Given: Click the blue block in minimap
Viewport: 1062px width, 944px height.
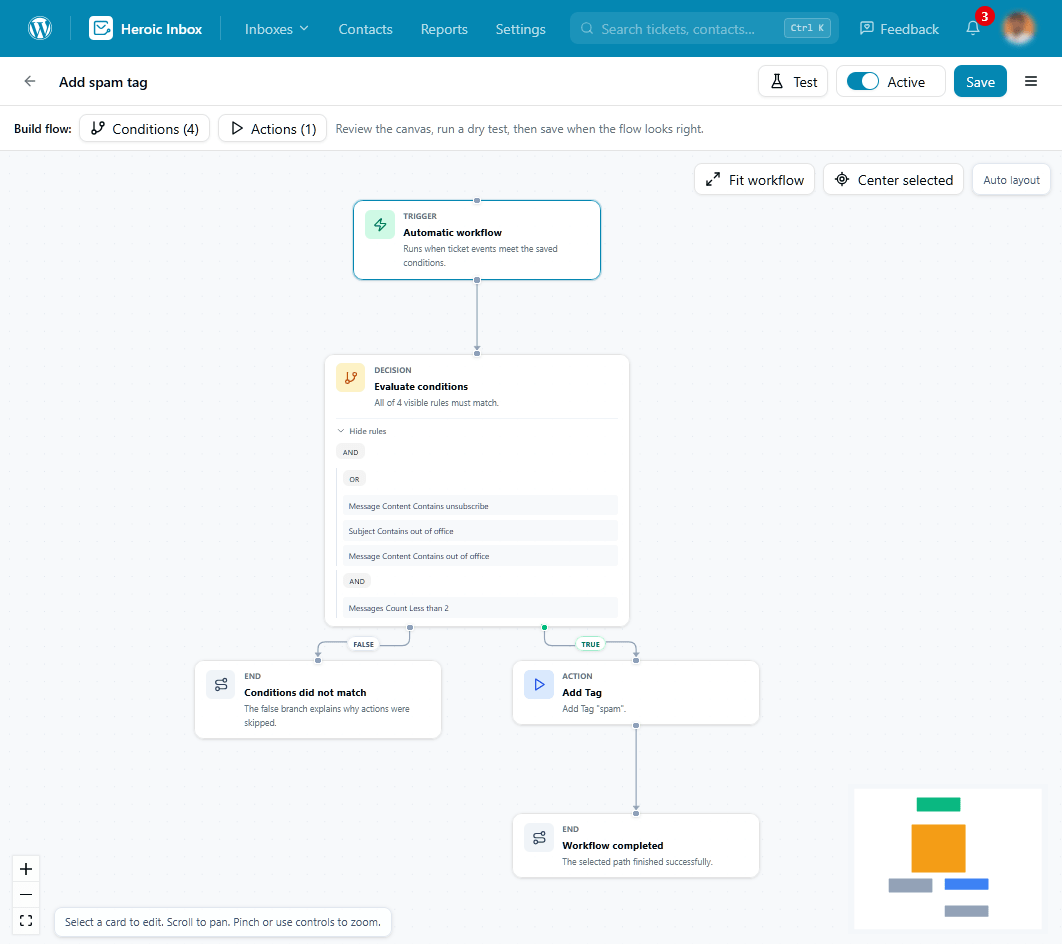Looking at the screenshot, I should tap(967, 884).
